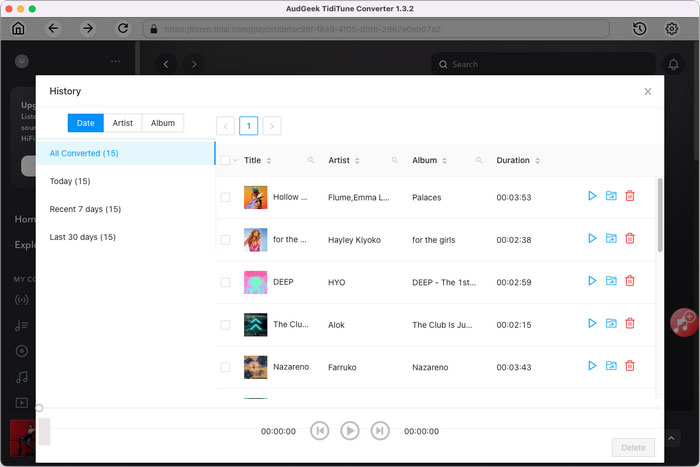This screenshot has height=467, width=700.
Task: Check the Hollow track row
Action: coord(225,197)
